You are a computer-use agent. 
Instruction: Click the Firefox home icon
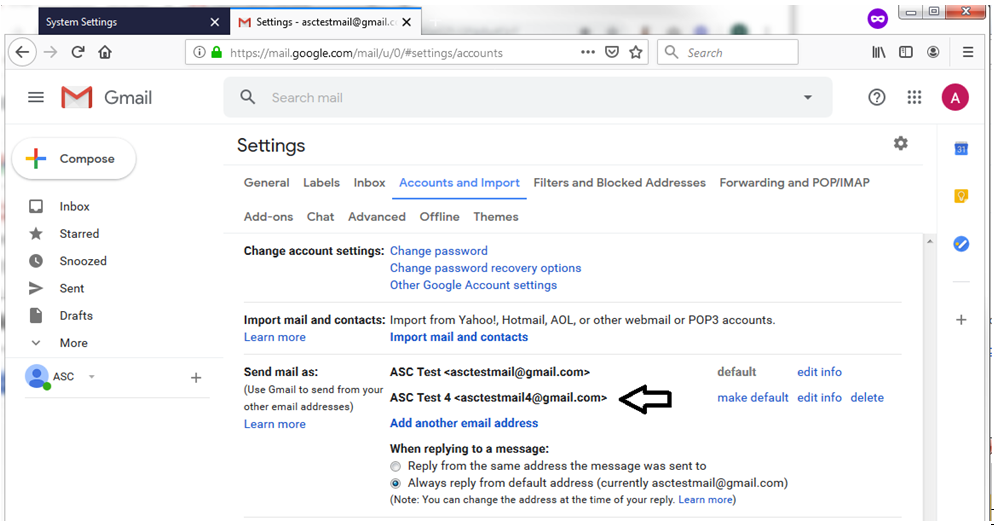(105, 52)
